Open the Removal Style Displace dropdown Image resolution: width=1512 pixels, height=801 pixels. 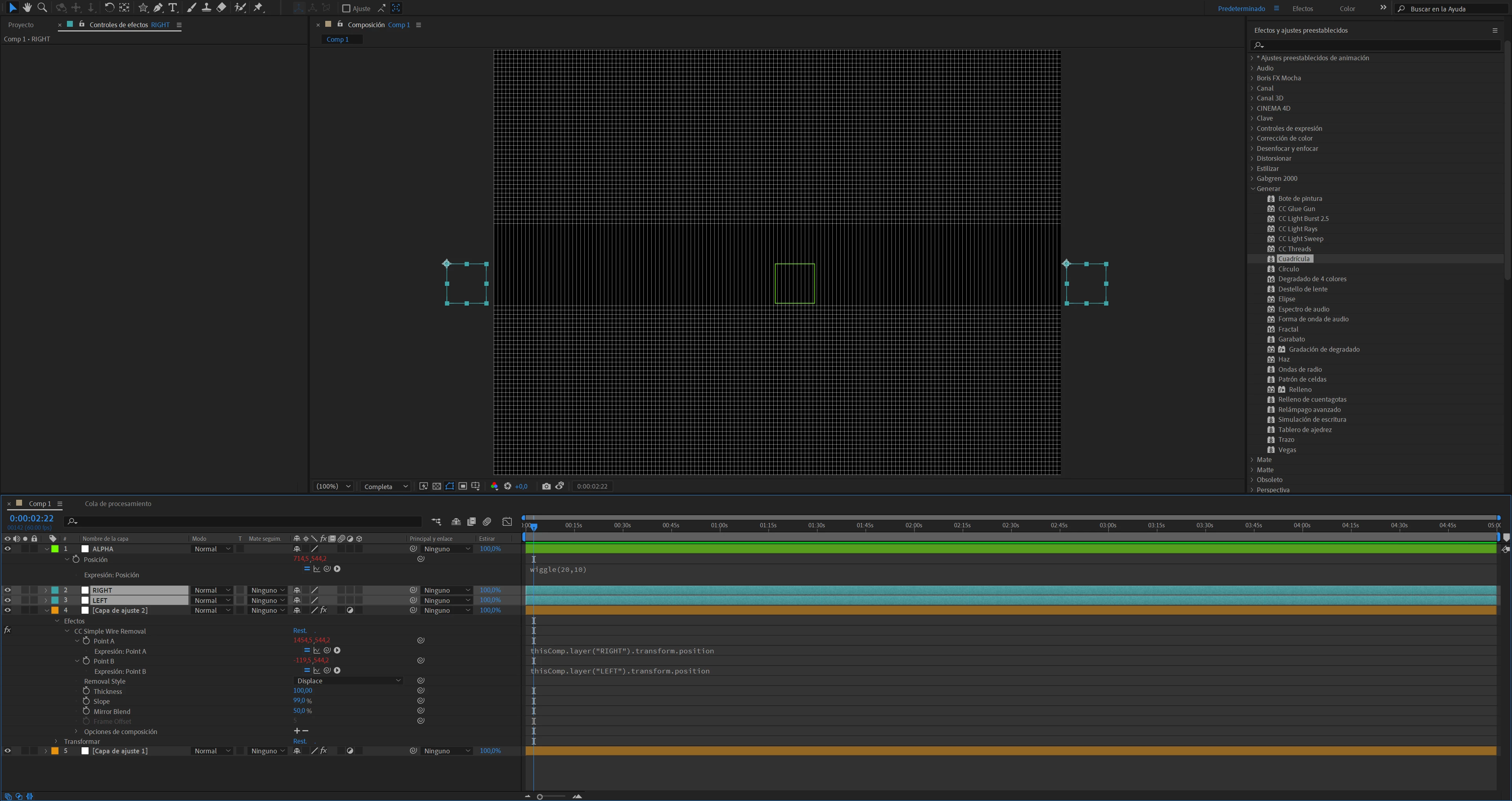348,681
